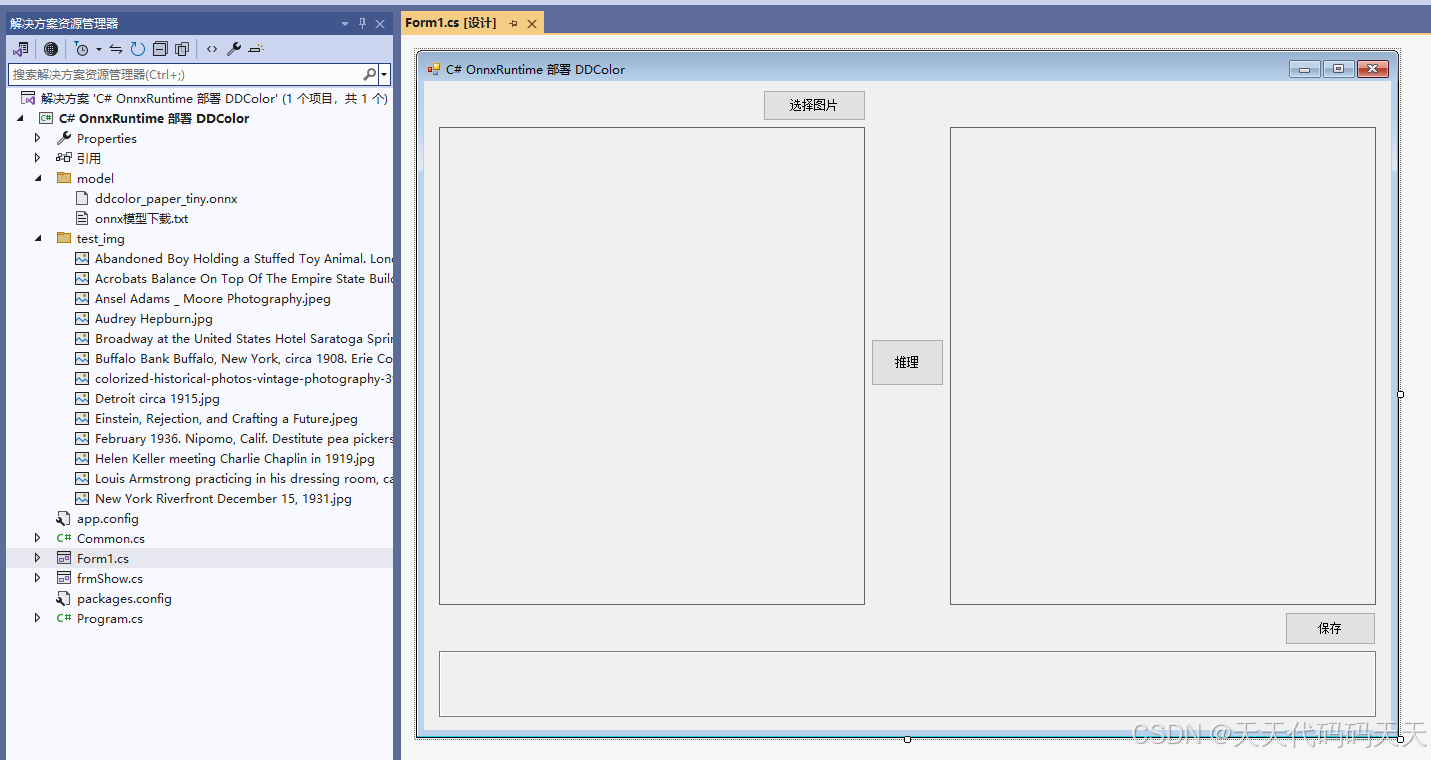1431x760 pixels.
Task: Select the Acrobats Balance On Top image
Action: coord(244,278)
